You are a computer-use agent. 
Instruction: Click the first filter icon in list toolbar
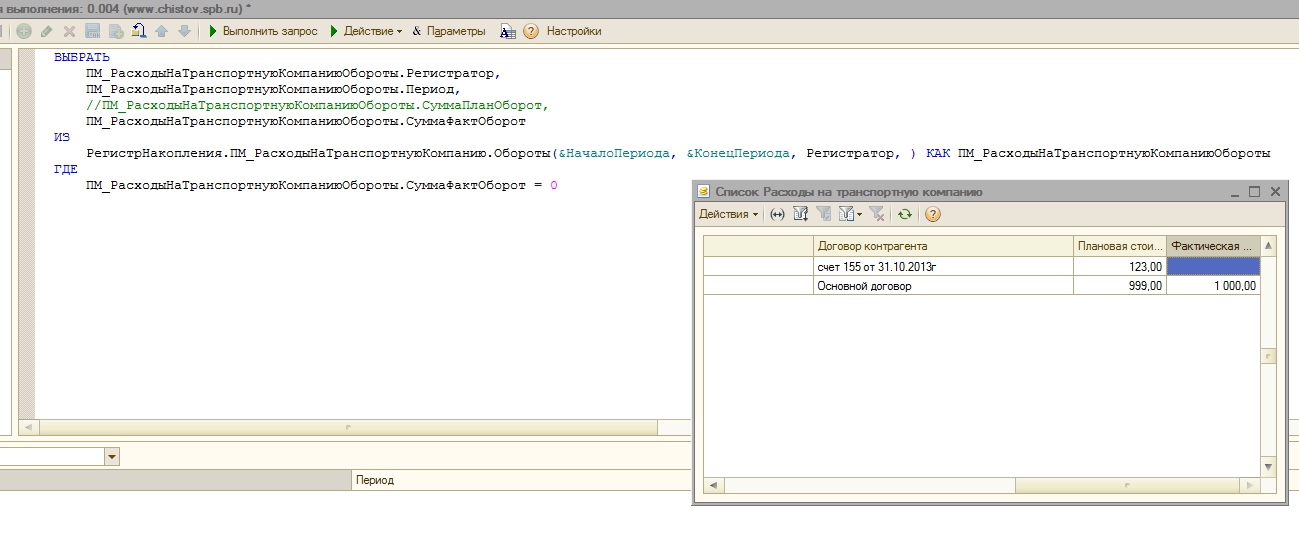(x=800, y=214)
